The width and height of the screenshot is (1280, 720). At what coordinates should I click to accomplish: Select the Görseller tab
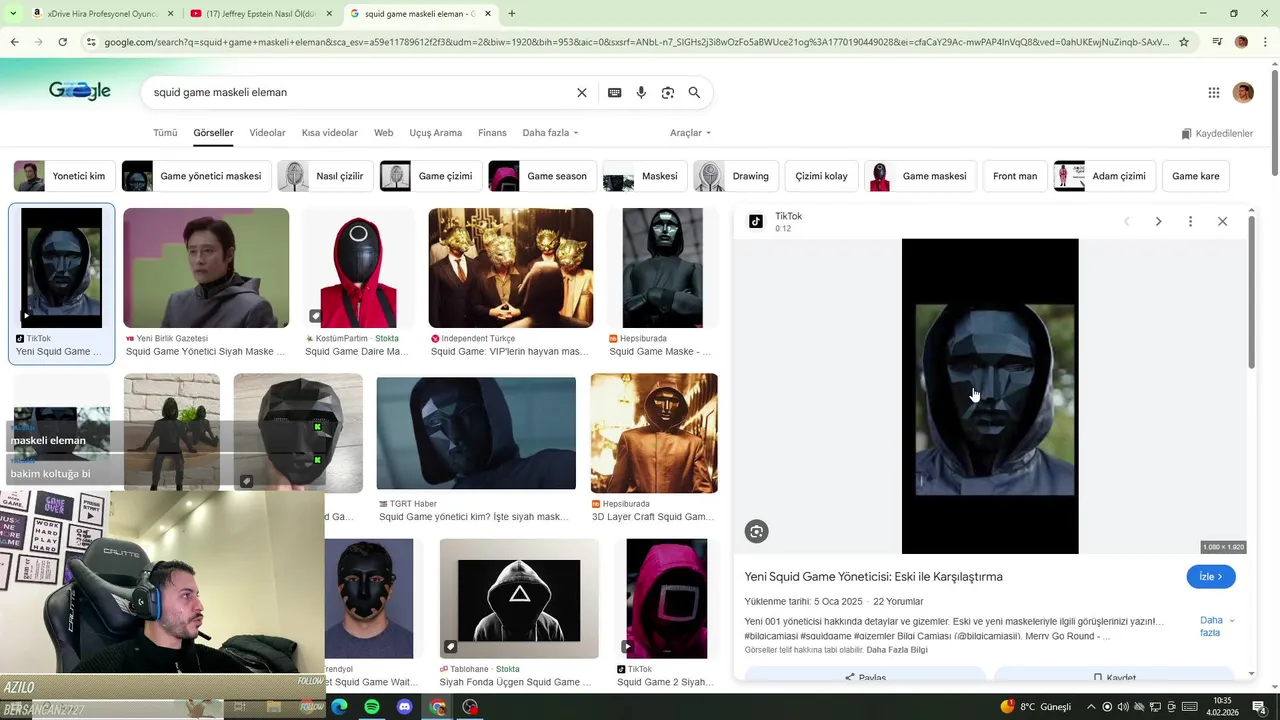coord(213,133)
